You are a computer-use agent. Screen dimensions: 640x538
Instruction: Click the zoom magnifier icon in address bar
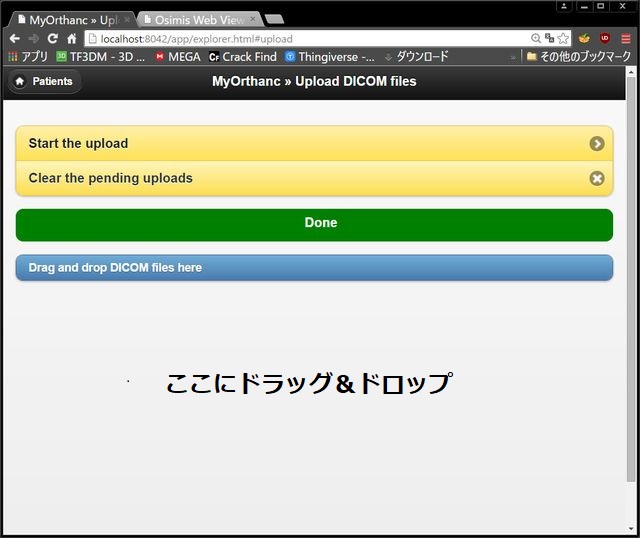[x=536, y=38]
